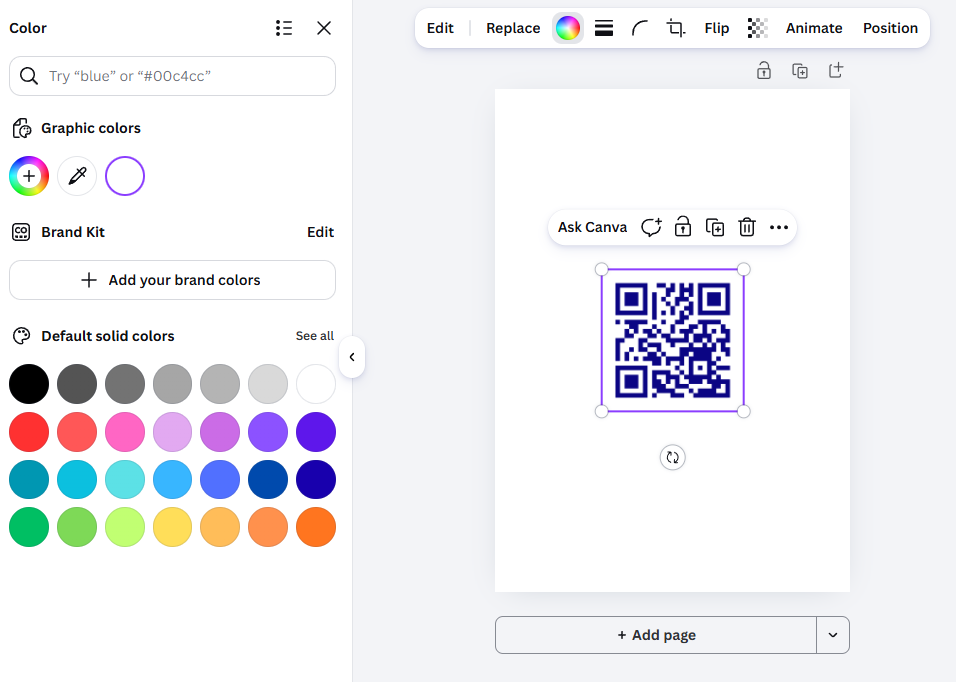Open transparency checkerboard icon
Image resolution: width=956 pixels, height=682 pixels.
click(757, 28)
